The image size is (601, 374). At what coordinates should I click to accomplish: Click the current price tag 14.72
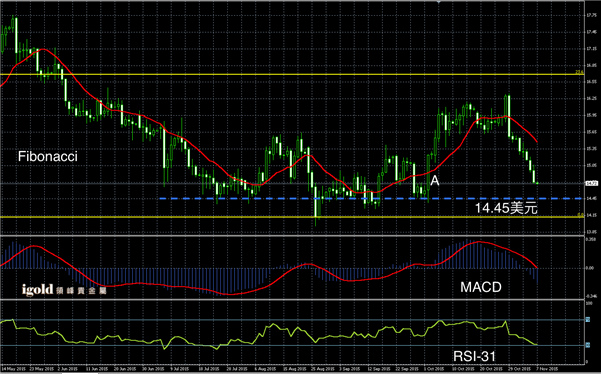(x=591, y=184)
